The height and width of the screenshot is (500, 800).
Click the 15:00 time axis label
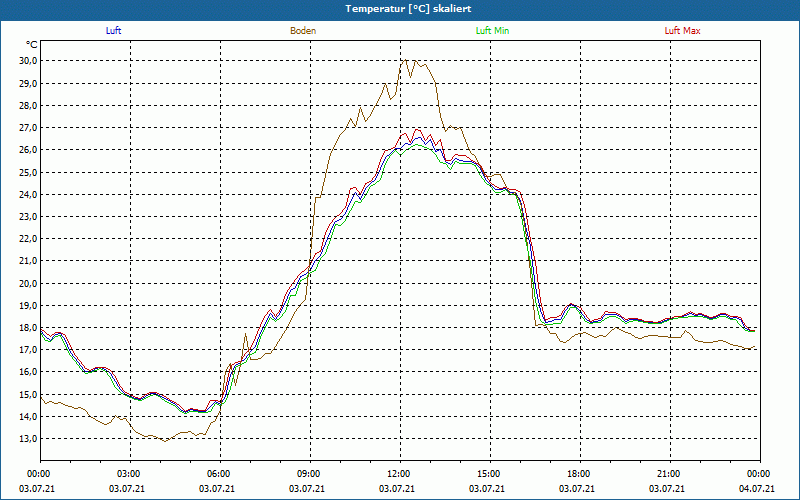tap(487, 474)
